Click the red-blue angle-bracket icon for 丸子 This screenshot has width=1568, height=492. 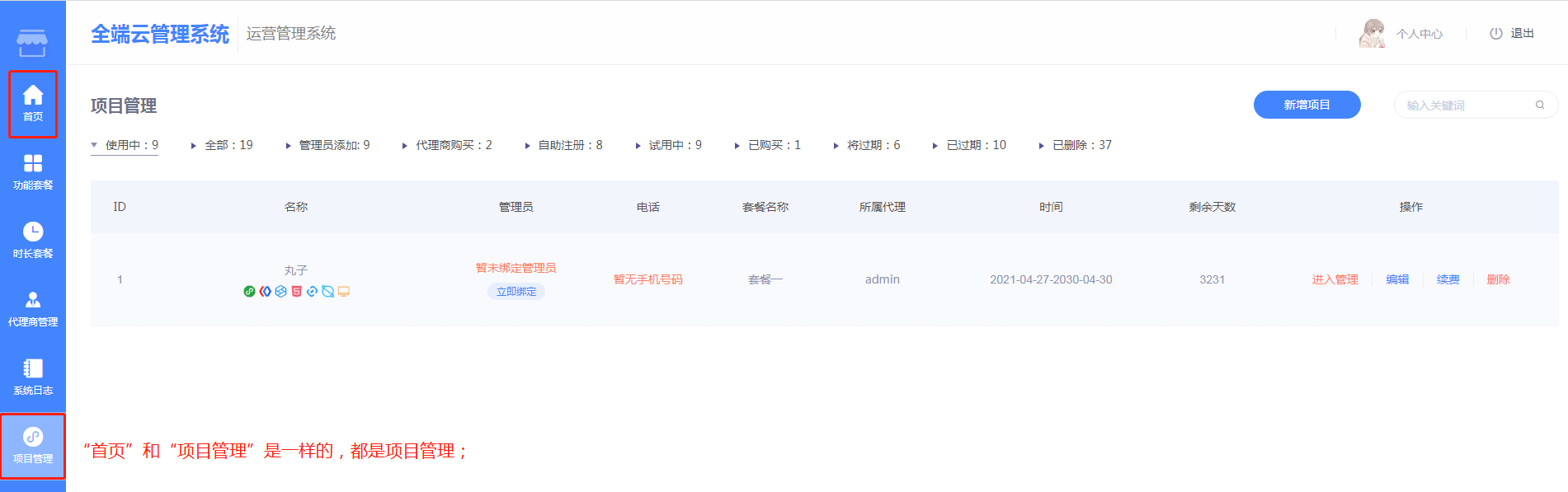click(265, 291)
